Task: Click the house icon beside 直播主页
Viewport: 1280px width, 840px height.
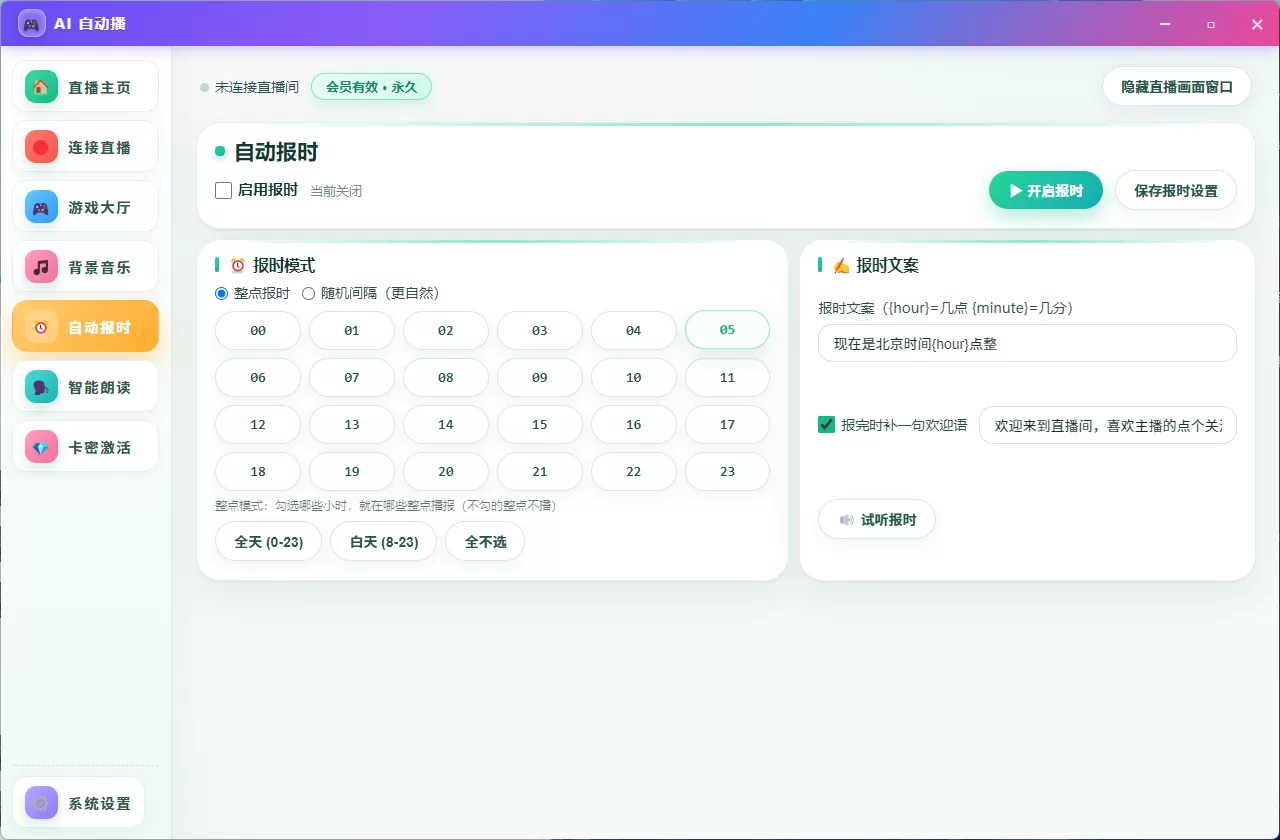Action: point(41,87)
